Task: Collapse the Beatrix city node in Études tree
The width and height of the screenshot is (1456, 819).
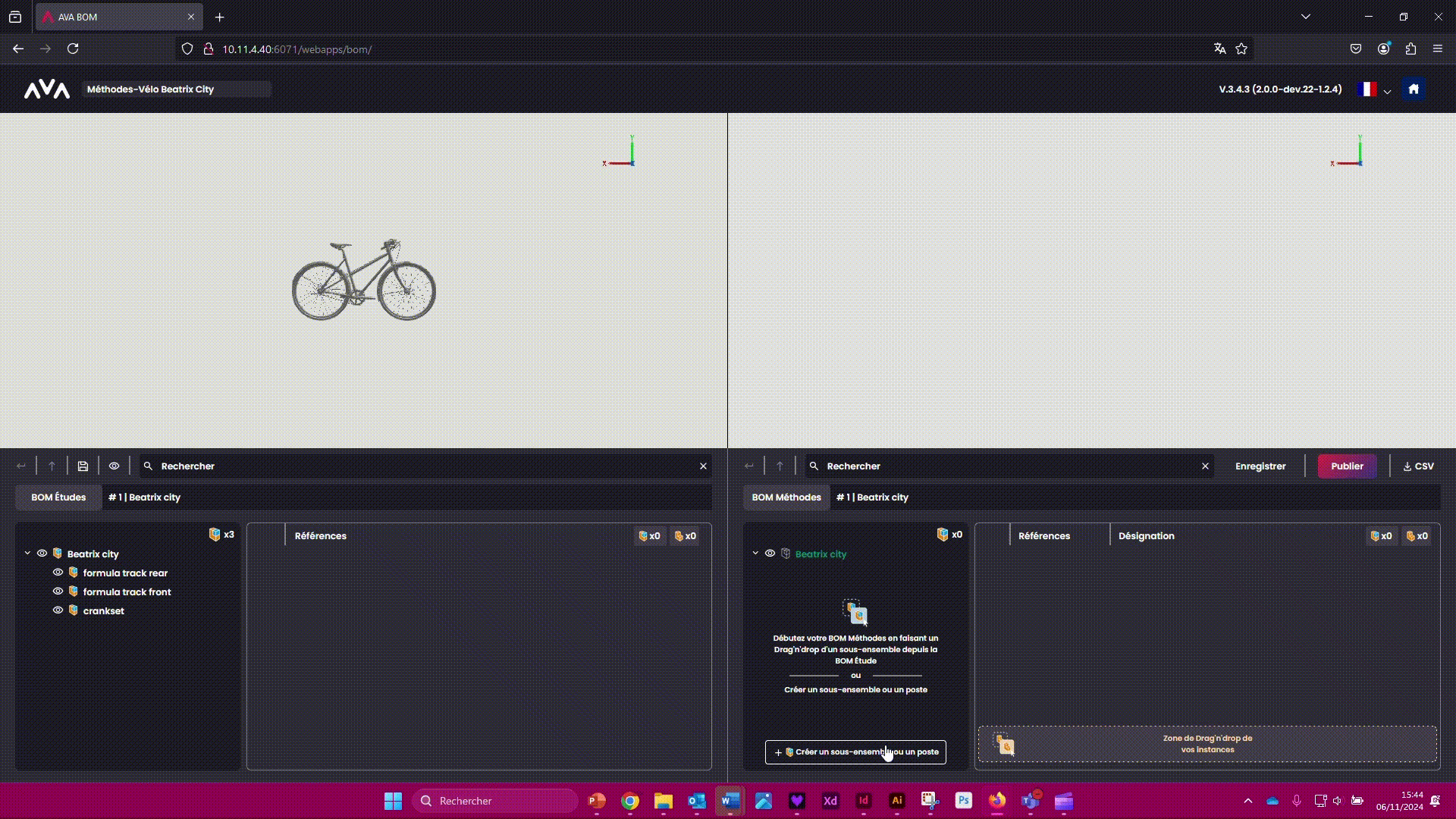Action: (x=27, y=554)
